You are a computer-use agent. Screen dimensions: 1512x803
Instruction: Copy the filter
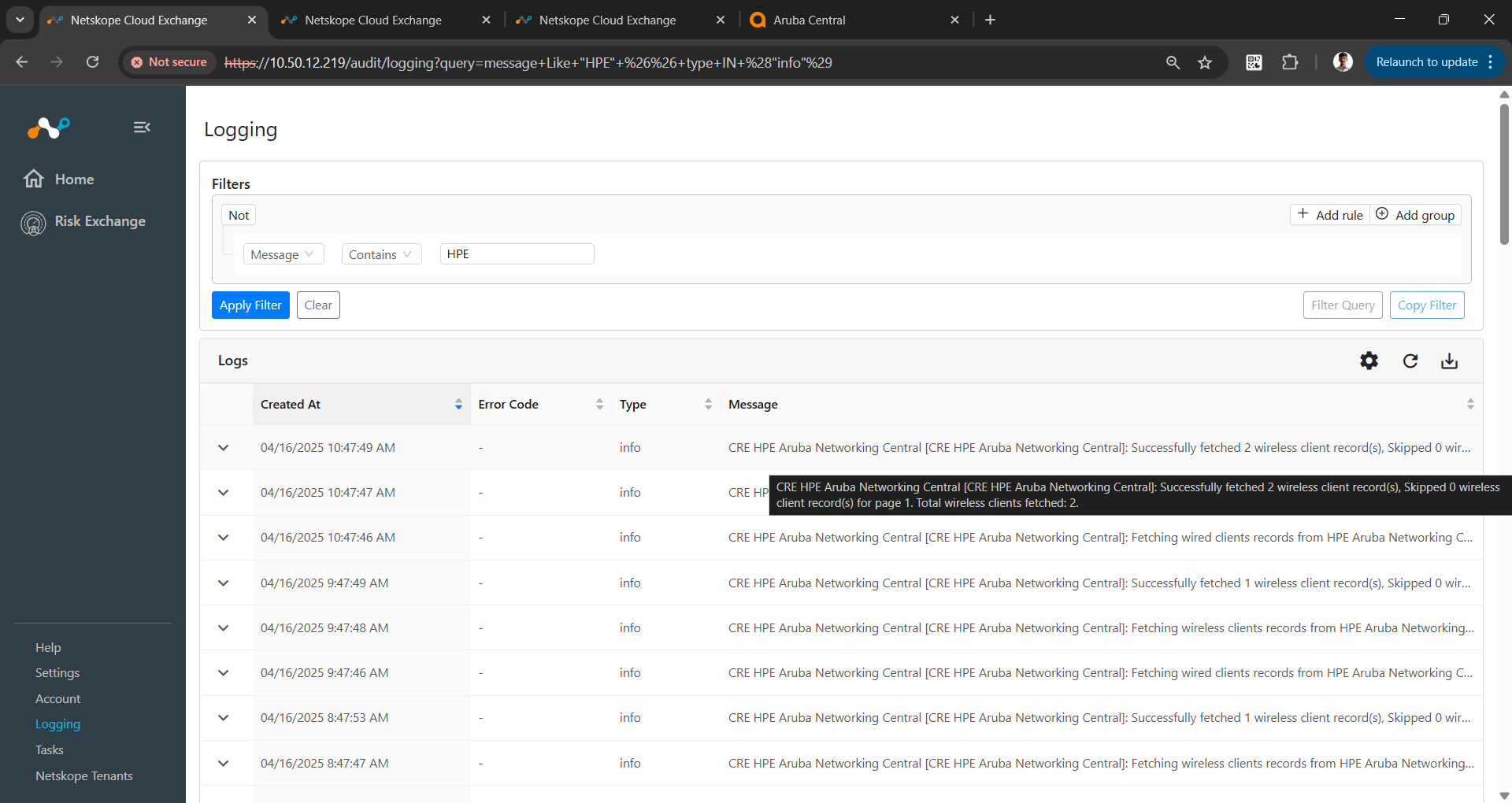point(1427,305)
